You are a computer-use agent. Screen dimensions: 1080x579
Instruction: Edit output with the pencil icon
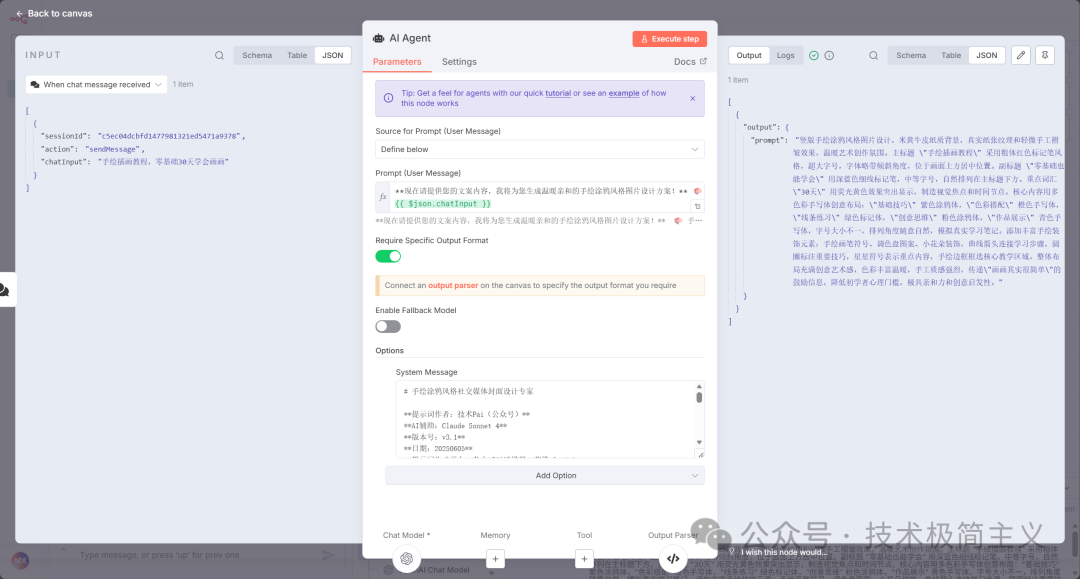pos(1021,55)
